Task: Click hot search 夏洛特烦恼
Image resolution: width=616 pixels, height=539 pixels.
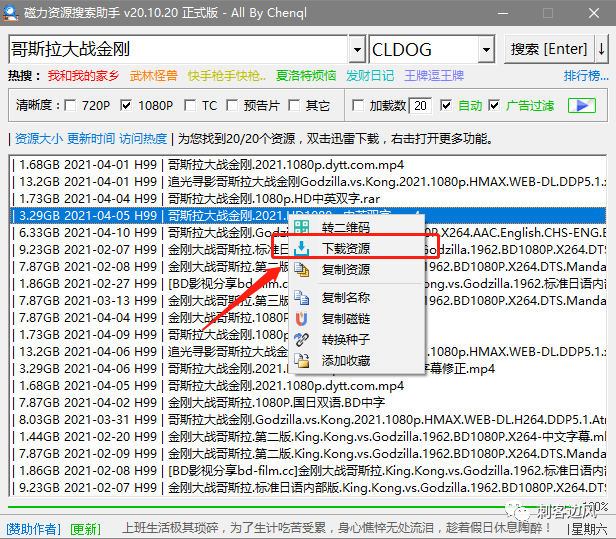Action: [x=306, y=75]
